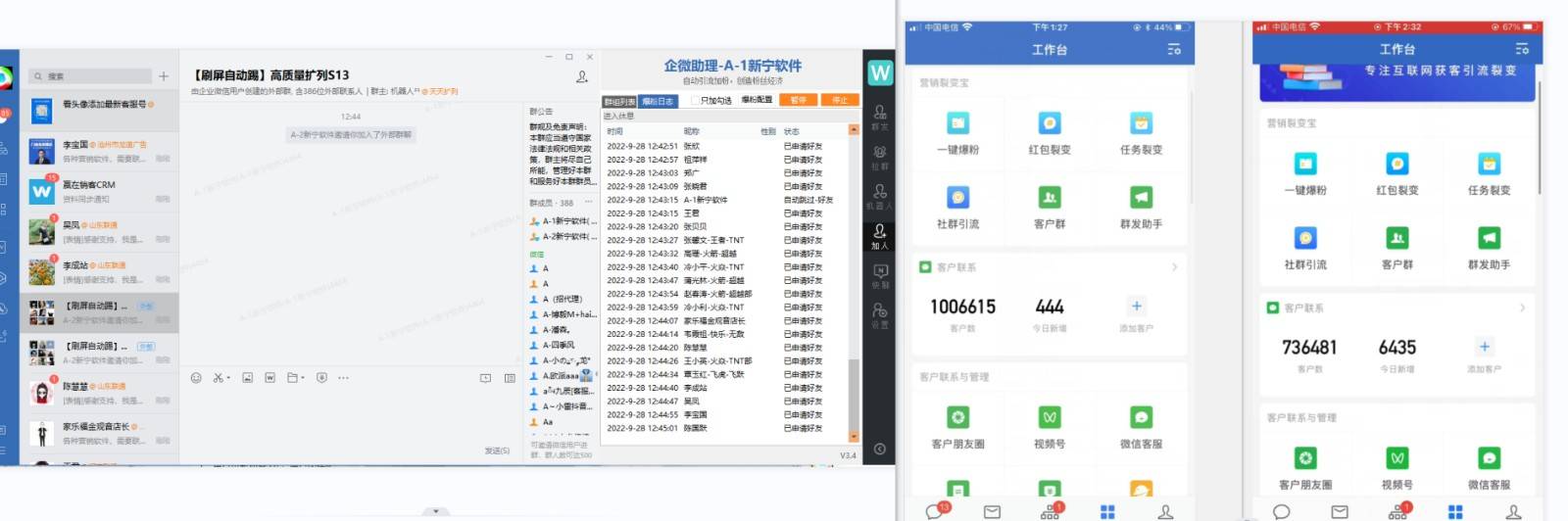Open dropdown arrow beside the folder icon

(303, 378)
